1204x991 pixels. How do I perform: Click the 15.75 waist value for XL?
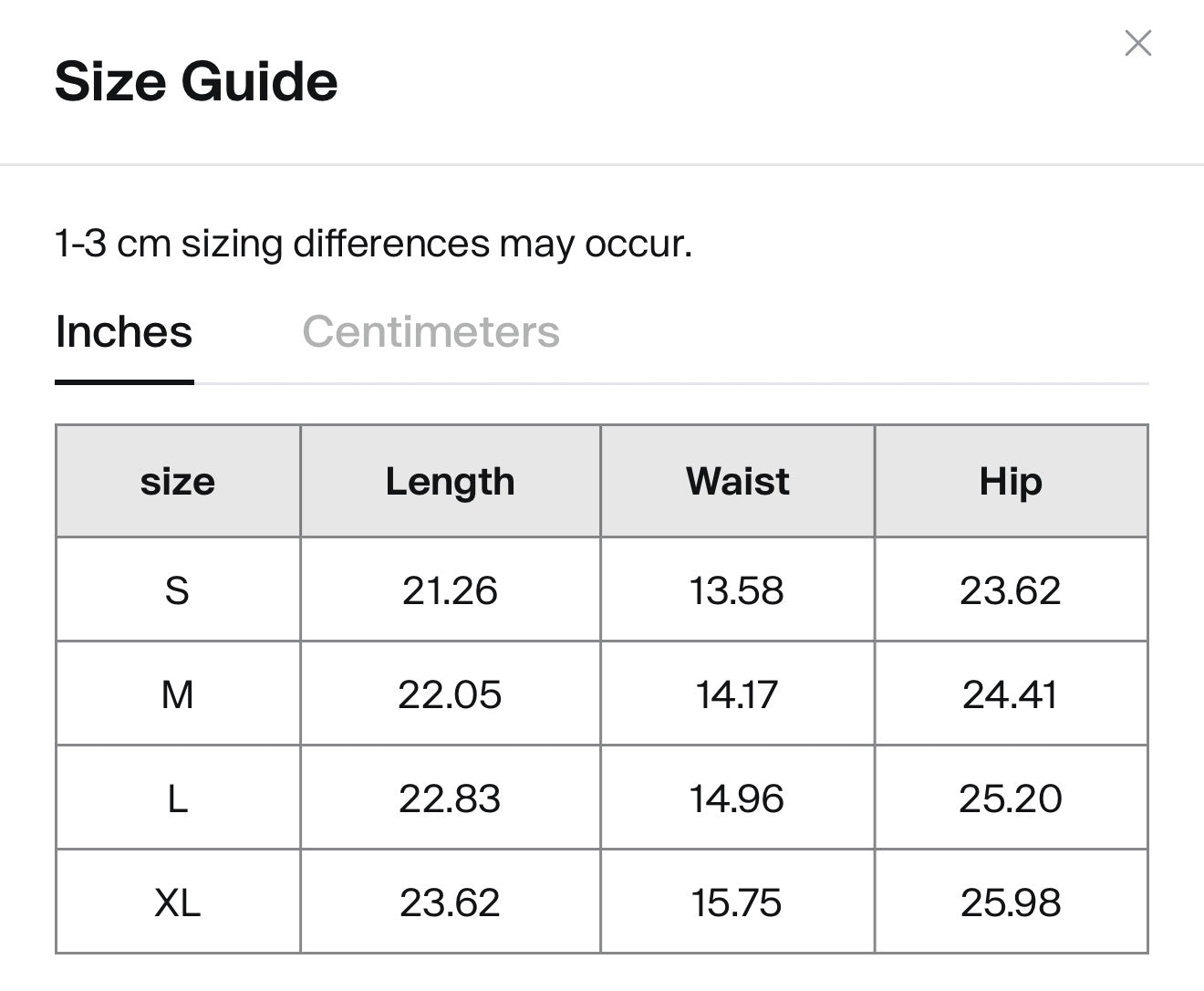tap(737, 902)
